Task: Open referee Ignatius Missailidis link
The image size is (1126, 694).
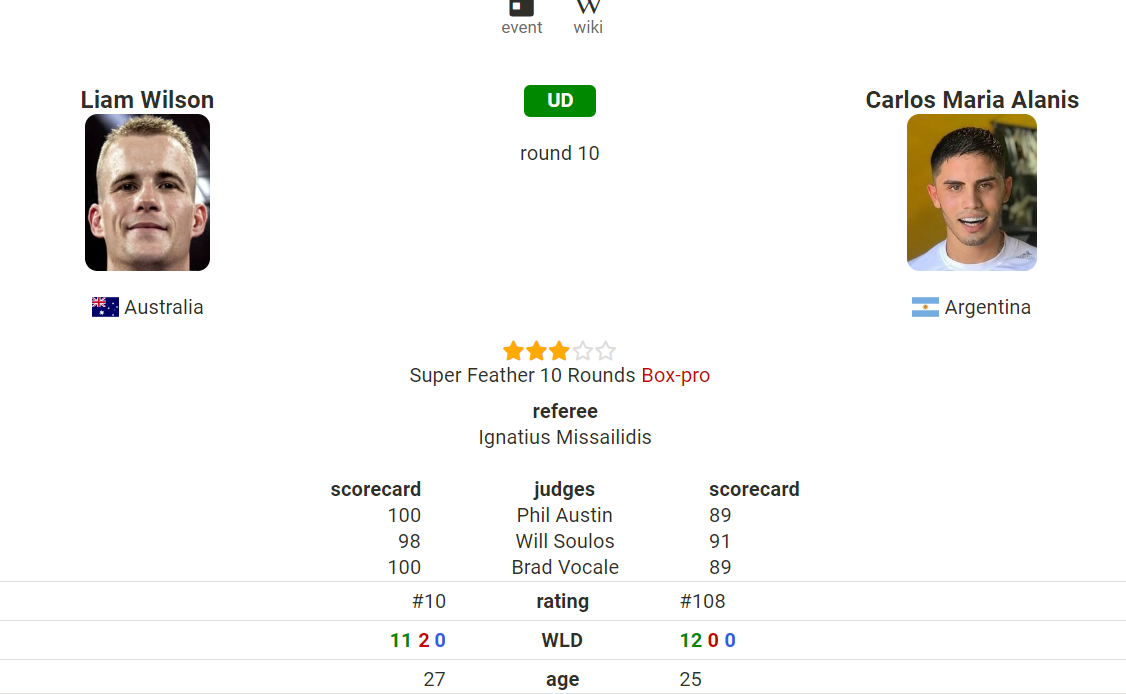Action: pyautogui.click(x=565, y=437)
